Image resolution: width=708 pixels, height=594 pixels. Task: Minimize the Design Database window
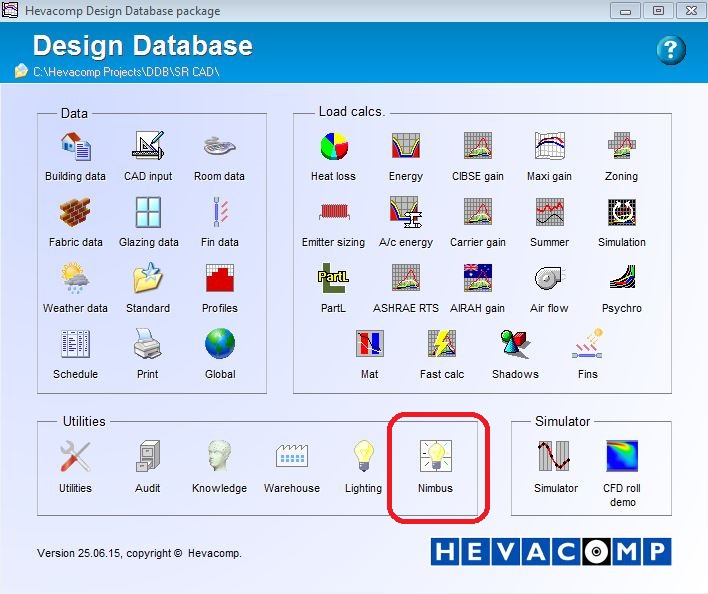pos(625,11)
